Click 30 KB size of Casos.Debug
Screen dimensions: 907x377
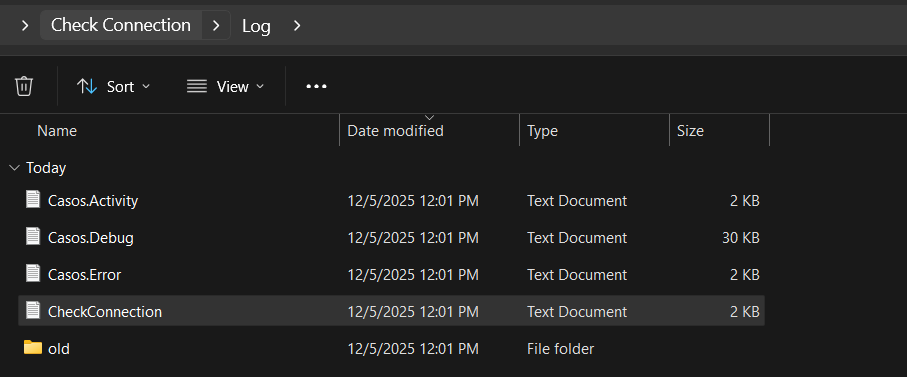pos(740,238)
